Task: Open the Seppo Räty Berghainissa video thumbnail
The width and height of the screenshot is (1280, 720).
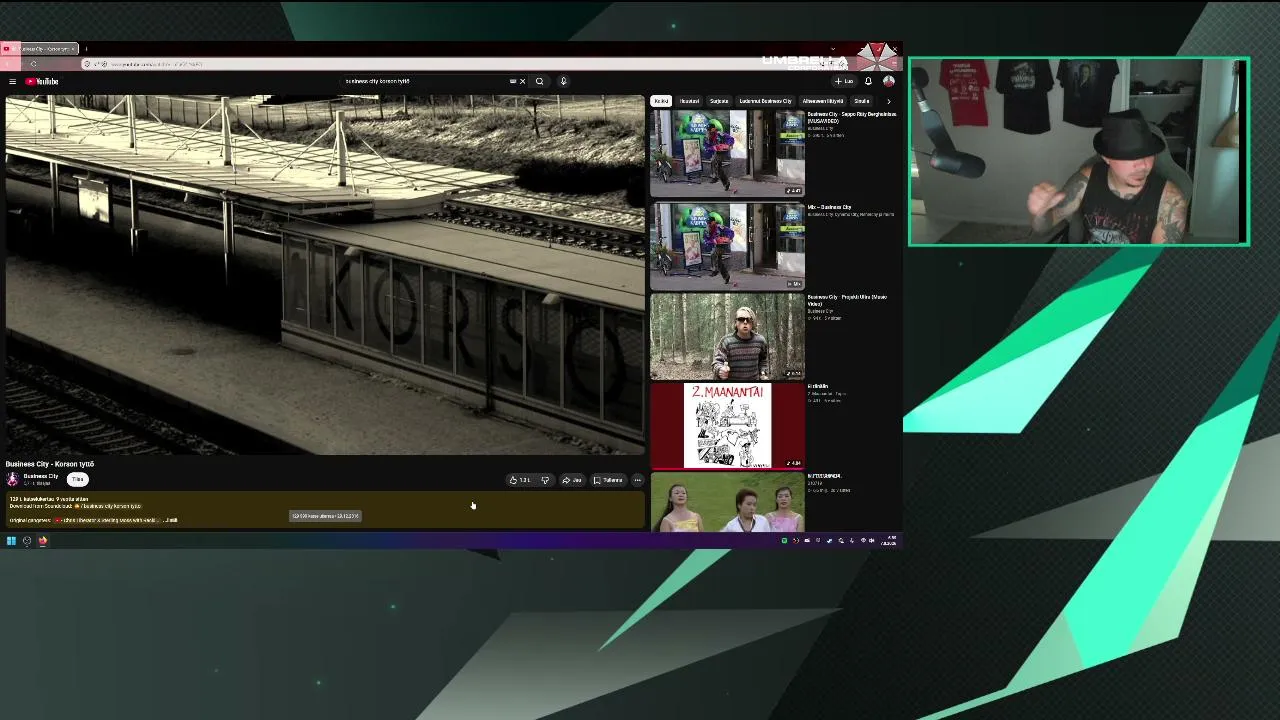Action: [x=727, y=153]
